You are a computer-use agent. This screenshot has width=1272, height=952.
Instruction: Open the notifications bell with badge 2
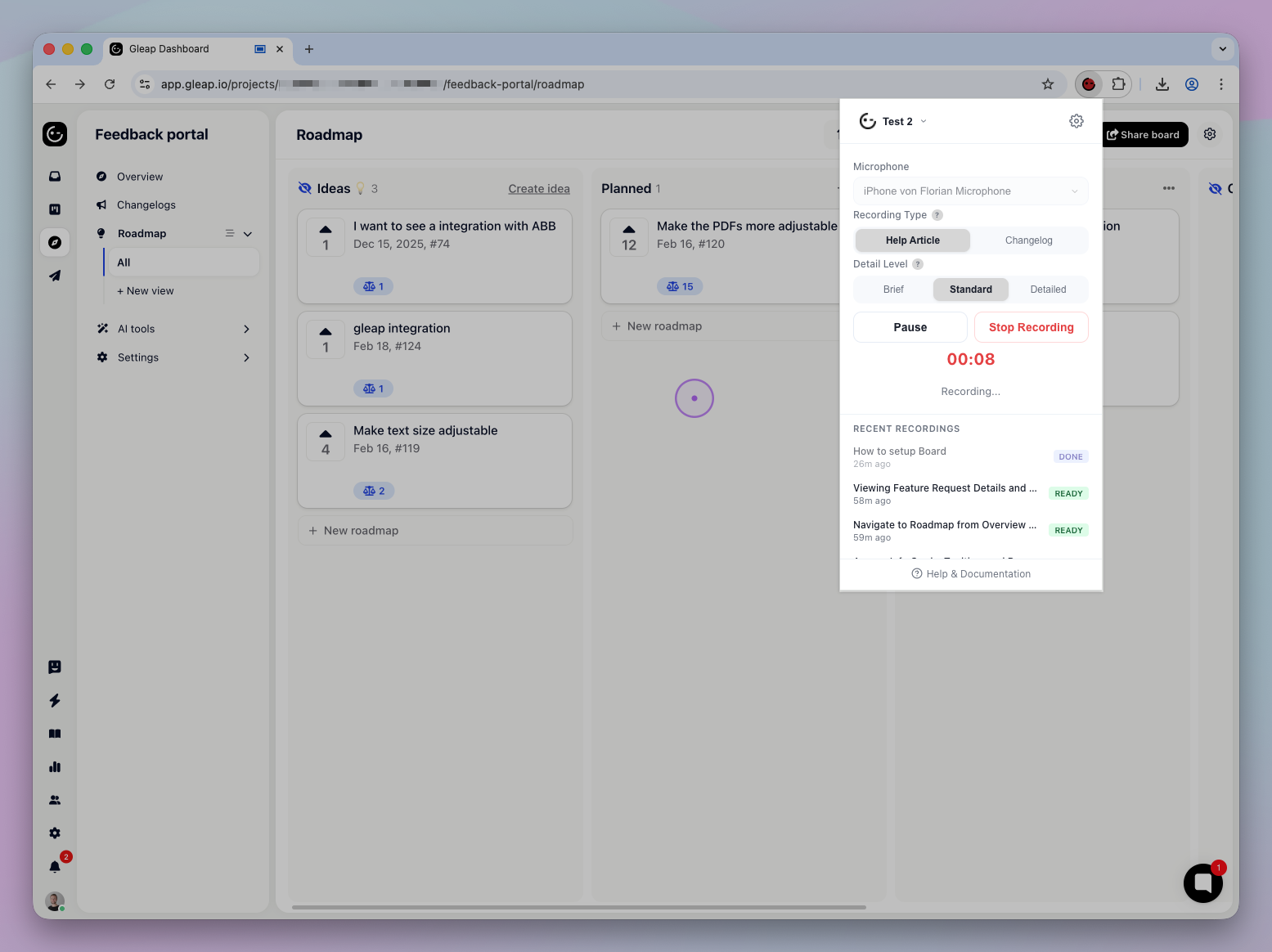pos(55,866)
